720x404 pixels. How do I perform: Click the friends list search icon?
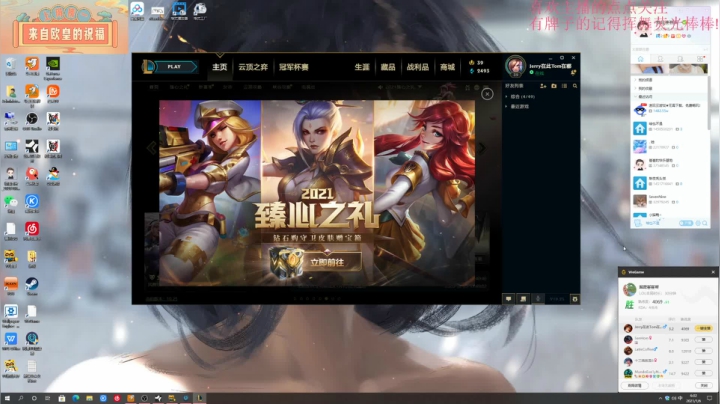click(x=575, y=86)
